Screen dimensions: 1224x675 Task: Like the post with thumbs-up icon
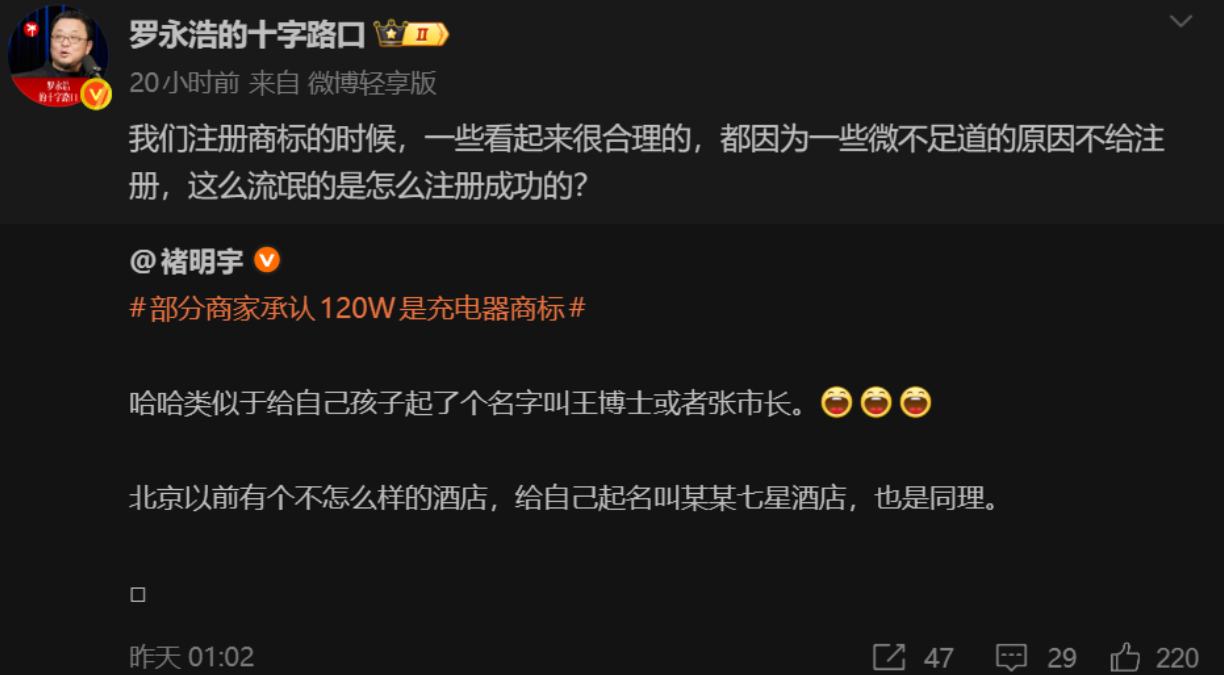[1126, 656]
